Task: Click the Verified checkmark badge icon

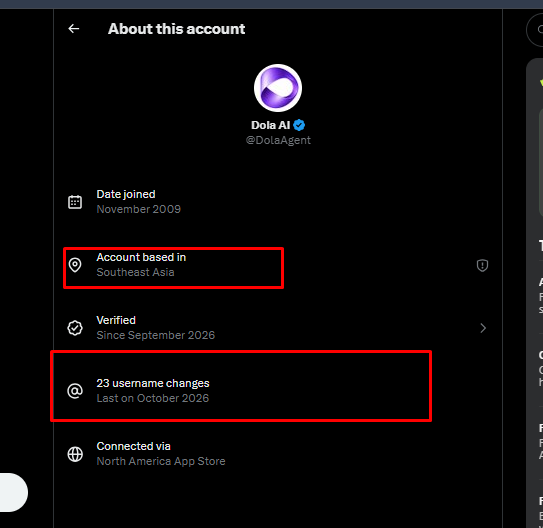Action: tap(75, 328)
